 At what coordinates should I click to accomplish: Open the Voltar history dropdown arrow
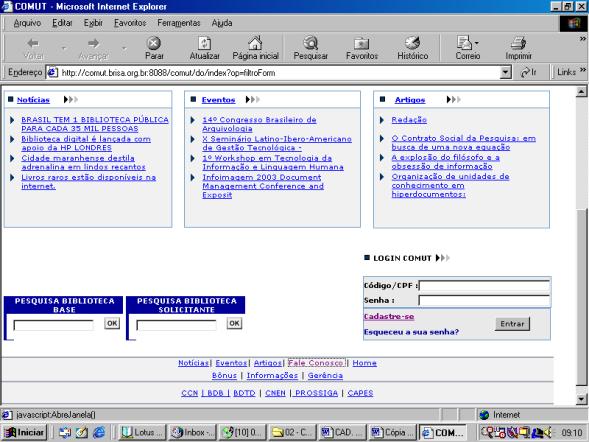coord(63,48)
